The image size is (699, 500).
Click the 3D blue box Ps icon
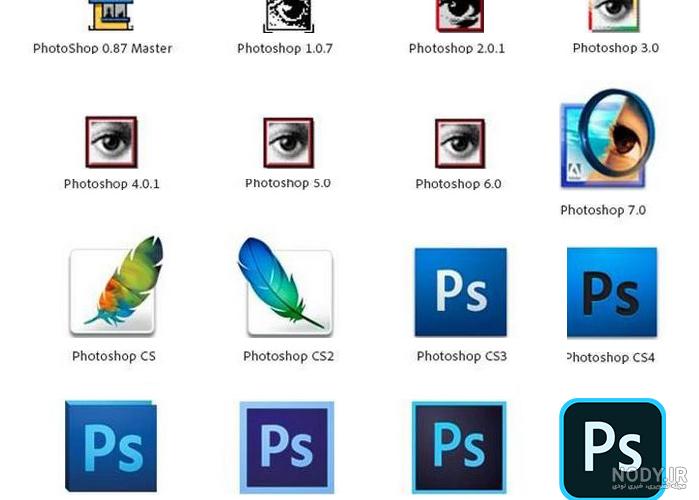point(111,446)
